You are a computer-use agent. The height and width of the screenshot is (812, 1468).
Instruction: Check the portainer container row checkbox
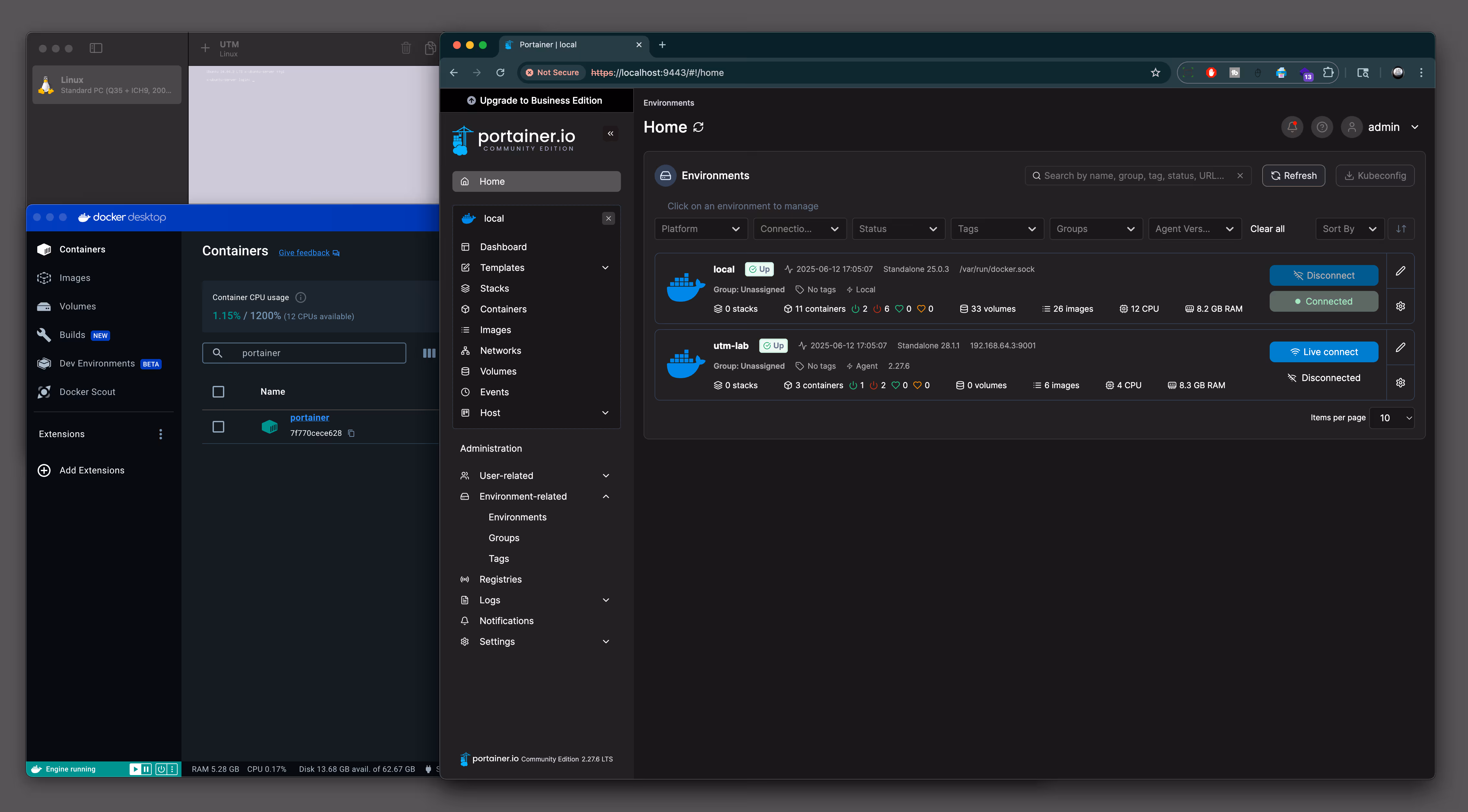pos(218,427)
